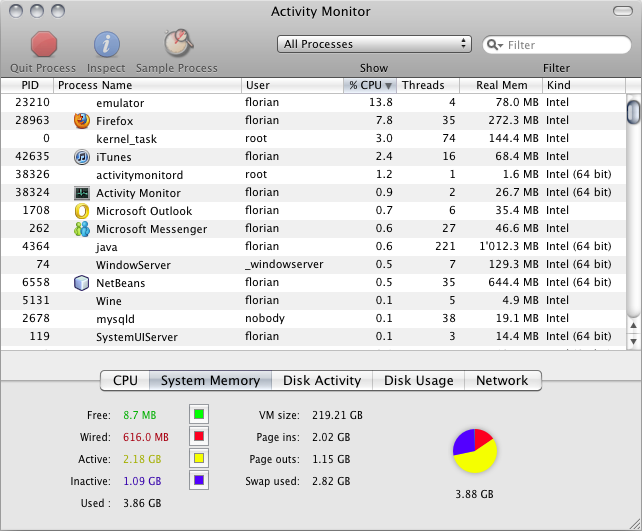This screenshot has height=531, width=642.
Task: Select the iTunes process icon
Action: [x=82, y=157]
